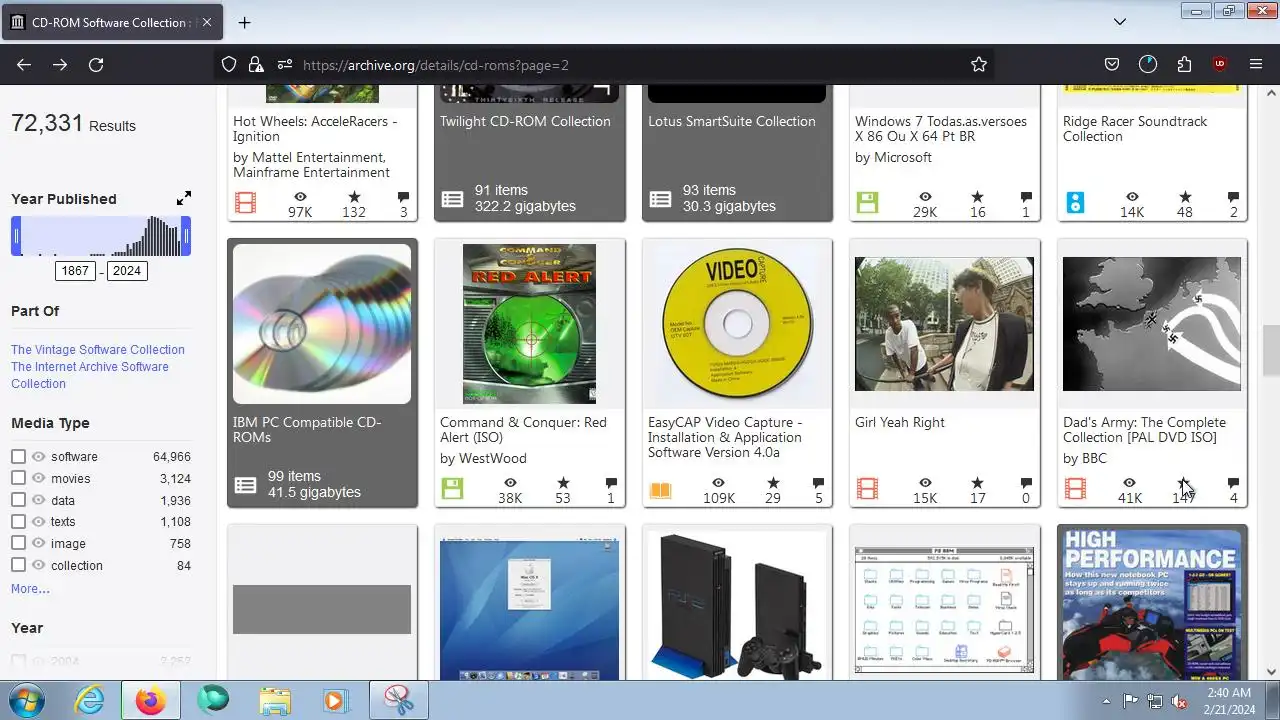This screenshot has height=720, width=1280.
Task: Click the Year Published histogram bars
Action: 101,237
